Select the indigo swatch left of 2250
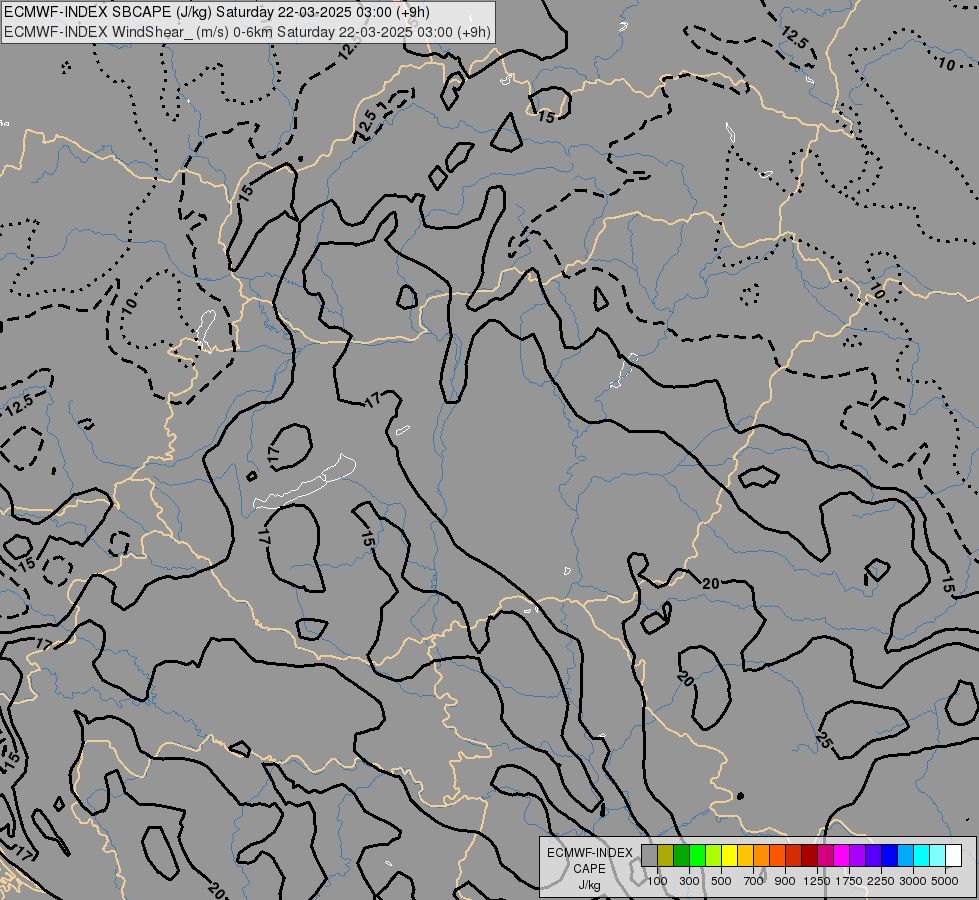 coord(873,855)
